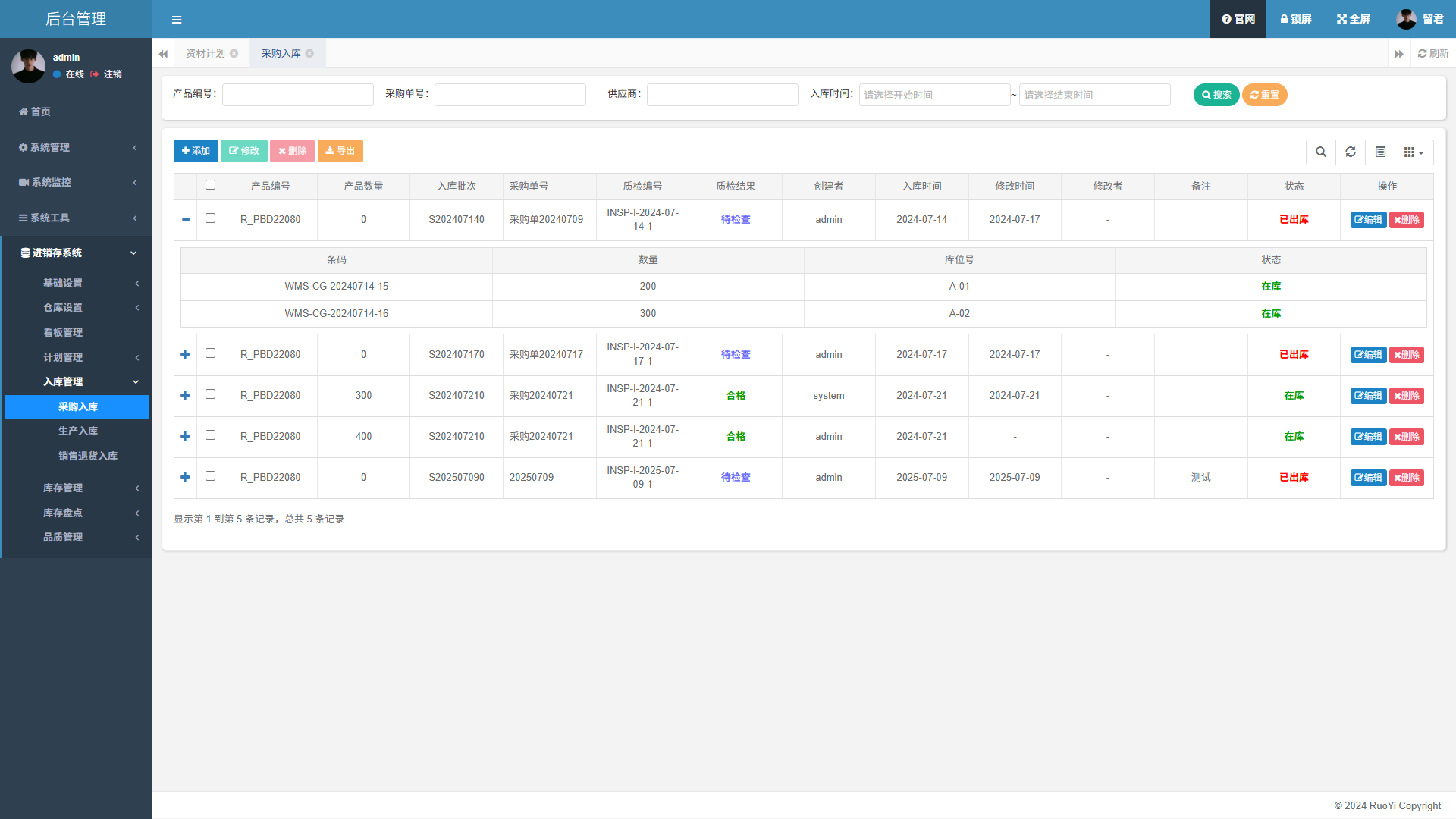
Task: Check the select-all header checkbox
Action: (x=211, y=185)
